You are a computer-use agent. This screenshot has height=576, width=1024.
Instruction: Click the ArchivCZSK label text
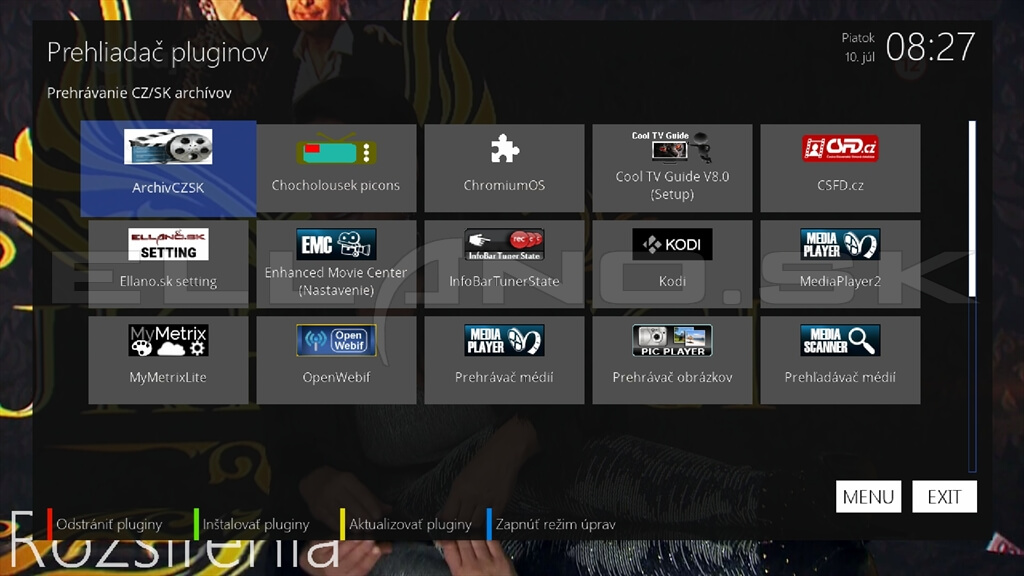tap(168, 188)
